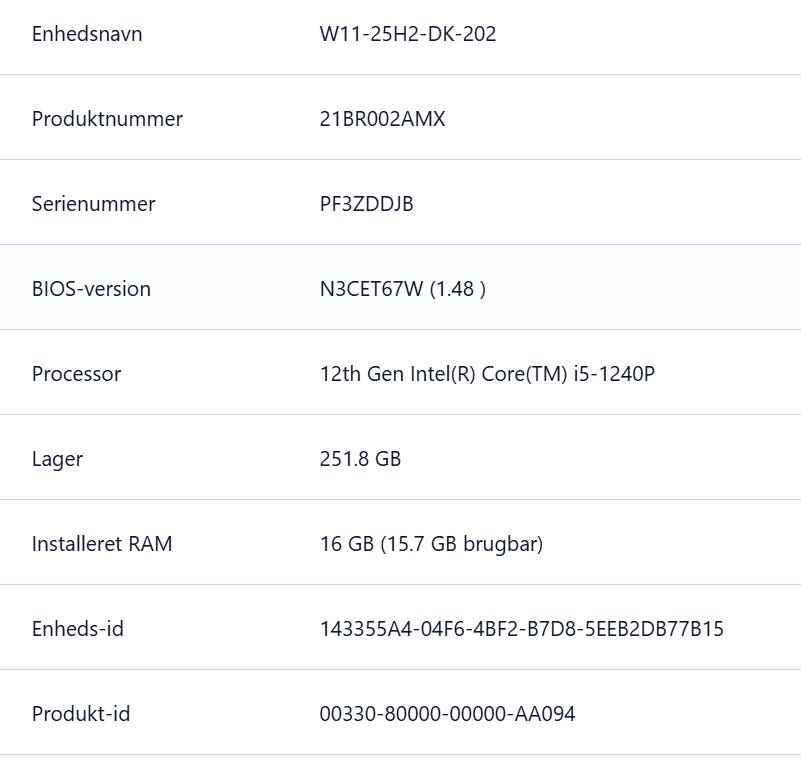Click the Produktnummer label
Image resolution: width=801 pixels, height=762 pixels.
point(107,119)
